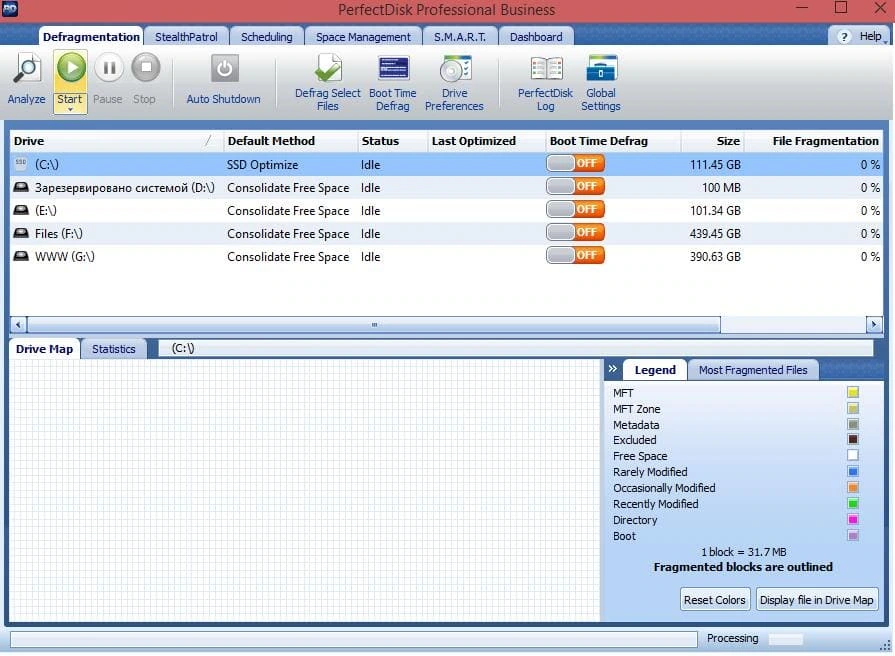Open the Space Management tab
This screenshot has width=895, height=656.
click(363, 37)
